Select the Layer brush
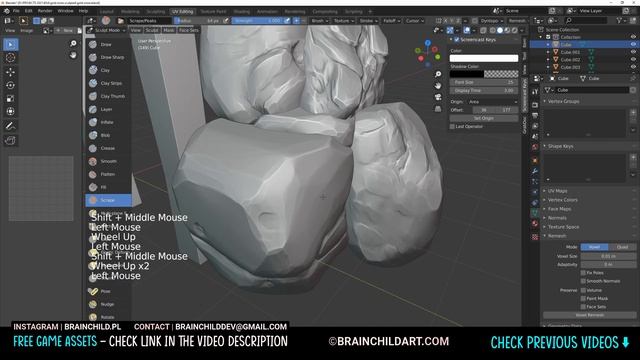Image resolution: width=640 pixels, height=360 pixels. tap(108, 109)
